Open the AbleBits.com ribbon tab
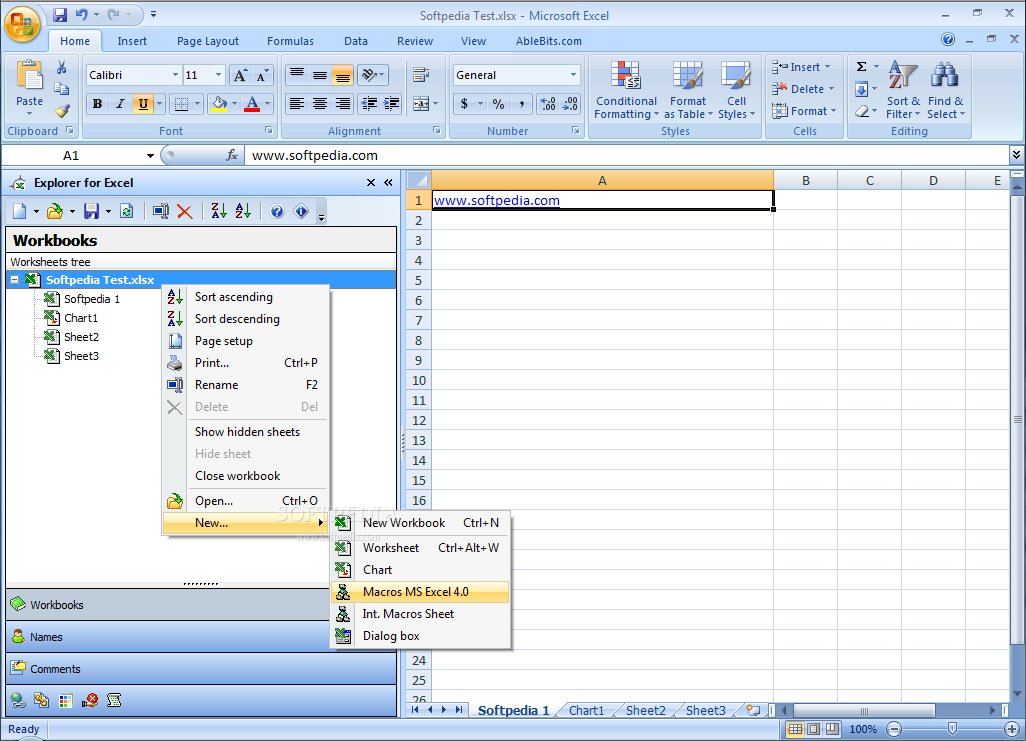The width and height of the screenshot is (1026, 741). coord(548,41)
